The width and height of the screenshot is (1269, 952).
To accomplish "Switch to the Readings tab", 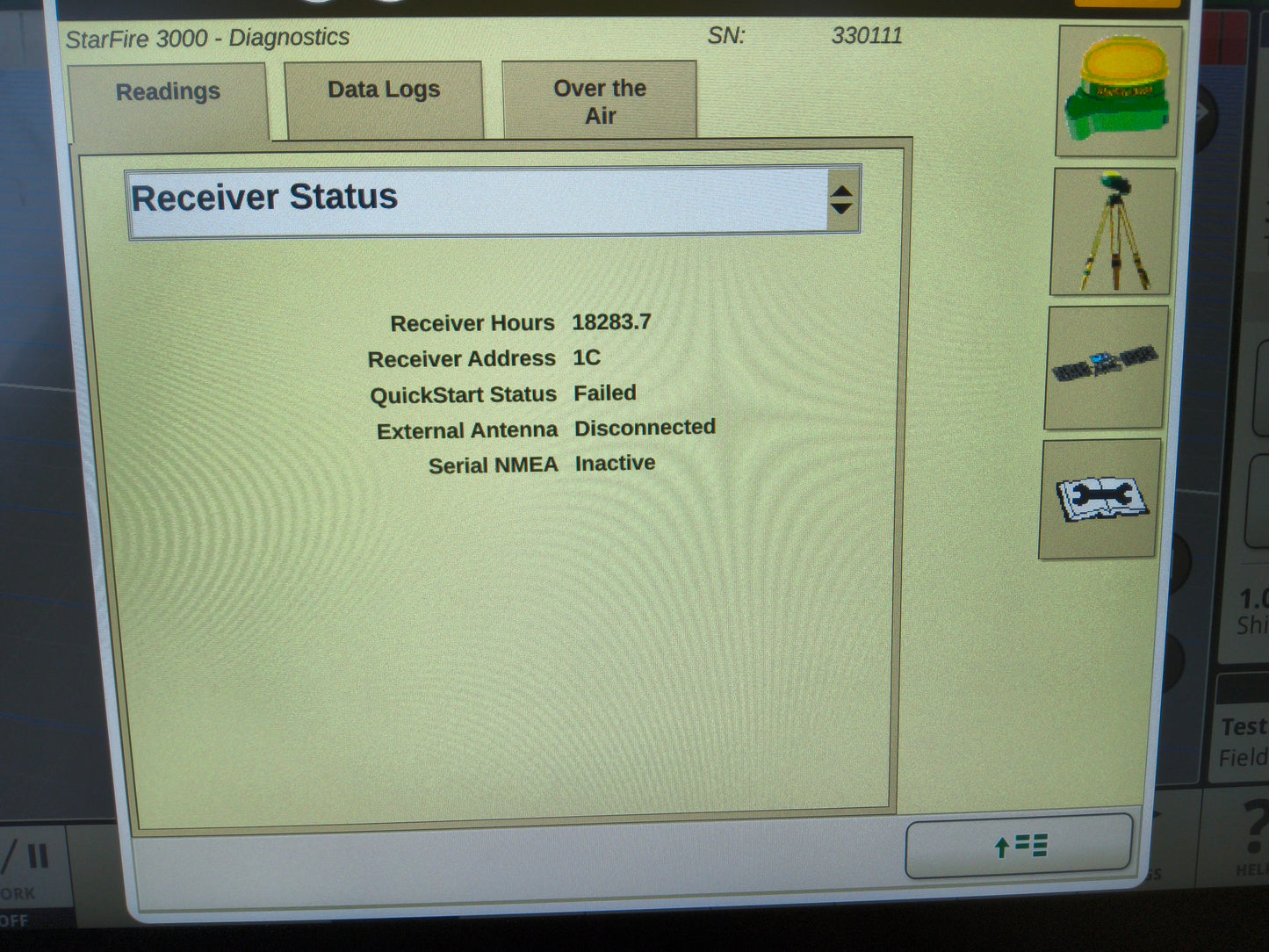I will tap(169, 91).
